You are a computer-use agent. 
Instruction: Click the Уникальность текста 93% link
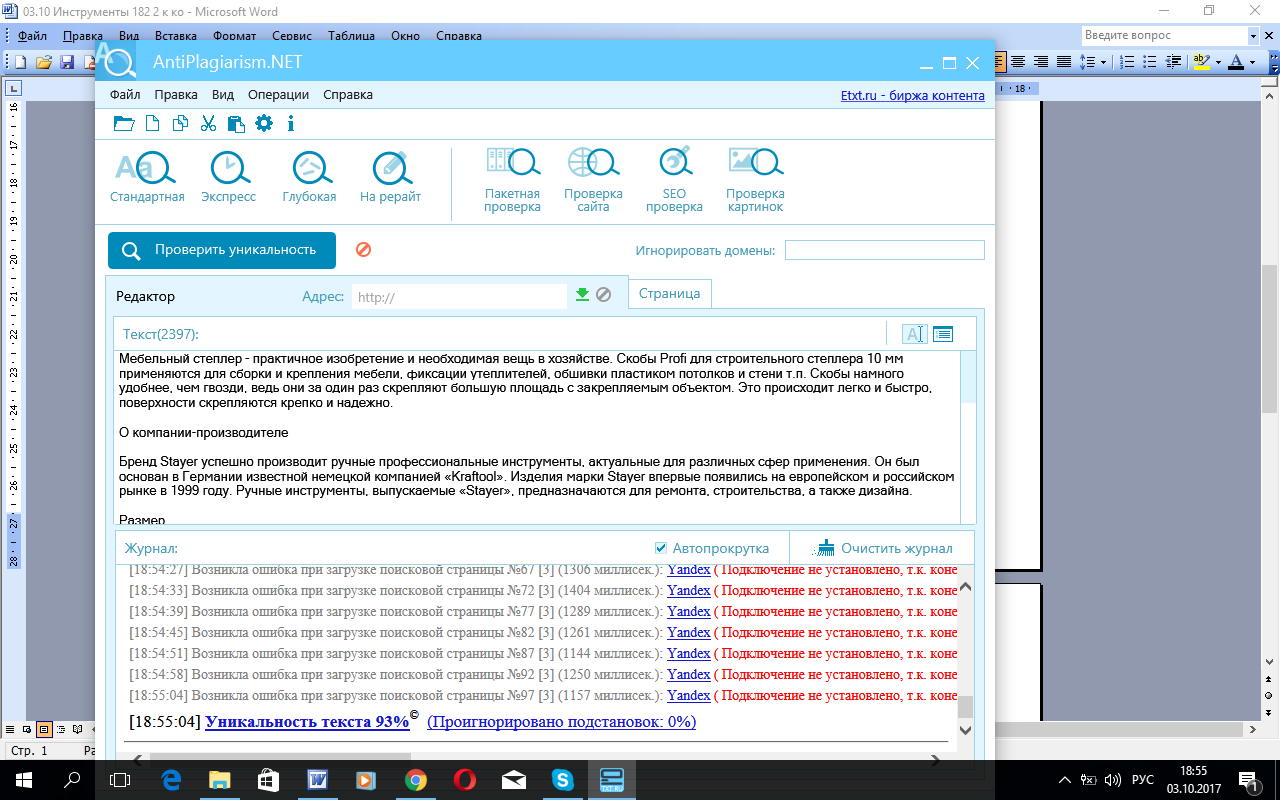[307, 721]
